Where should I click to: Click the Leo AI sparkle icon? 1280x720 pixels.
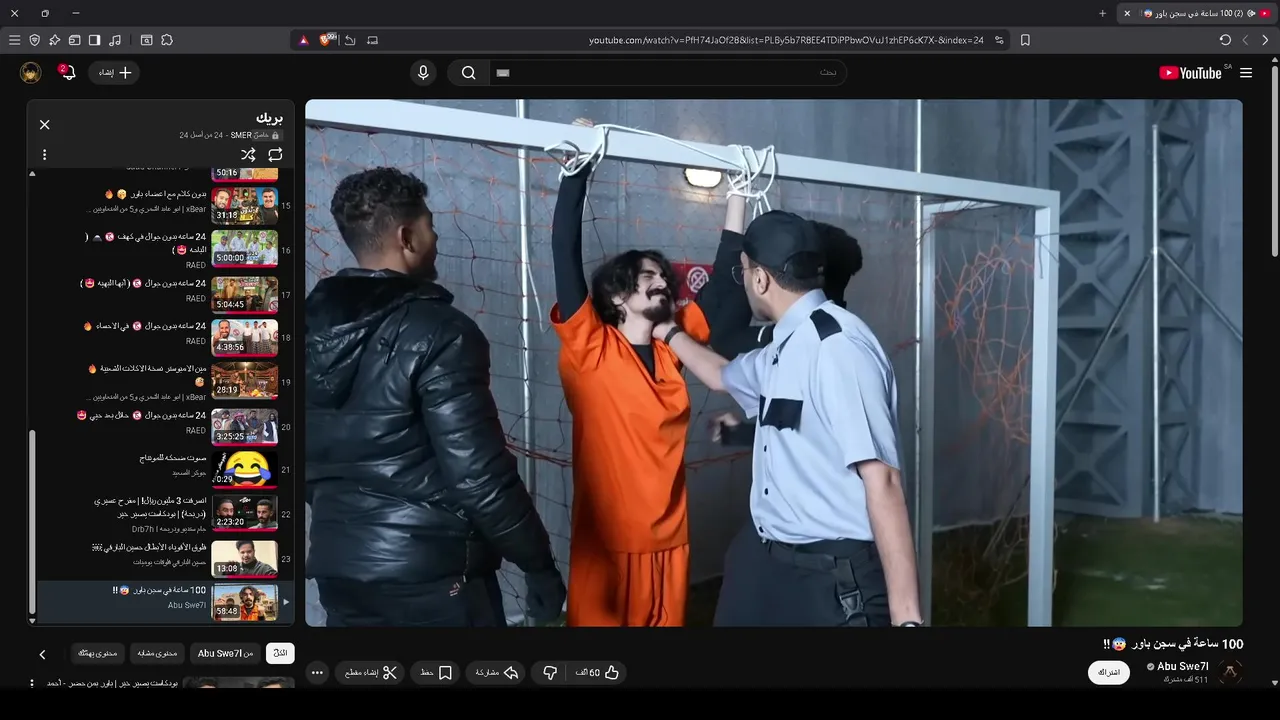(55, 40)
